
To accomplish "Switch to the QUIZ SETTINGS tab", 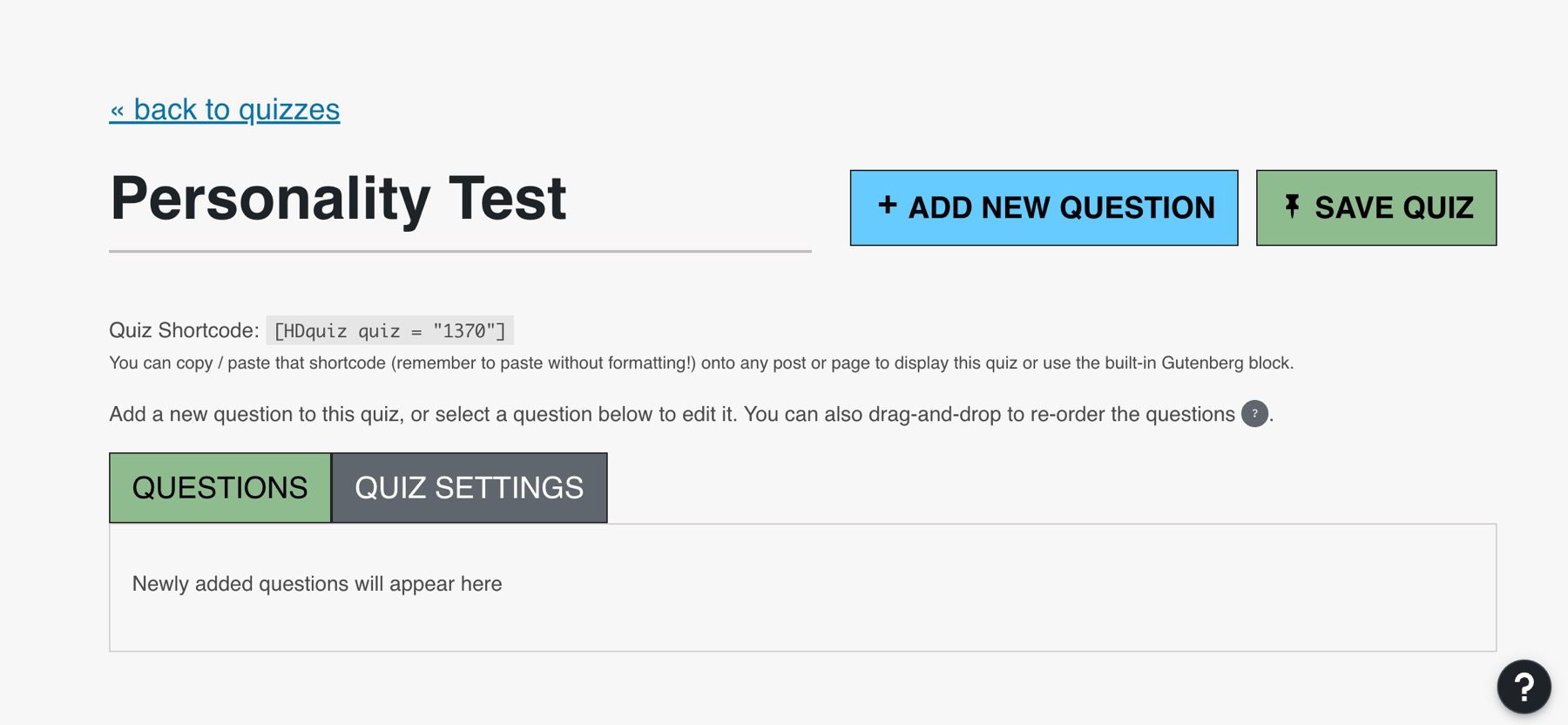I will coord(469,488).
